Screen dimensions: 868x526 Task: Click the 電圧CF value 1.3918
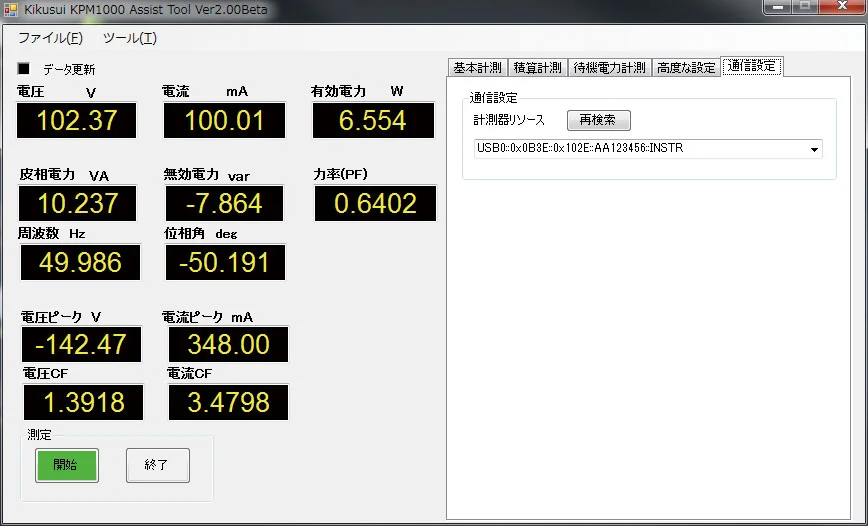pyautogui.click(x=83, y=402)
